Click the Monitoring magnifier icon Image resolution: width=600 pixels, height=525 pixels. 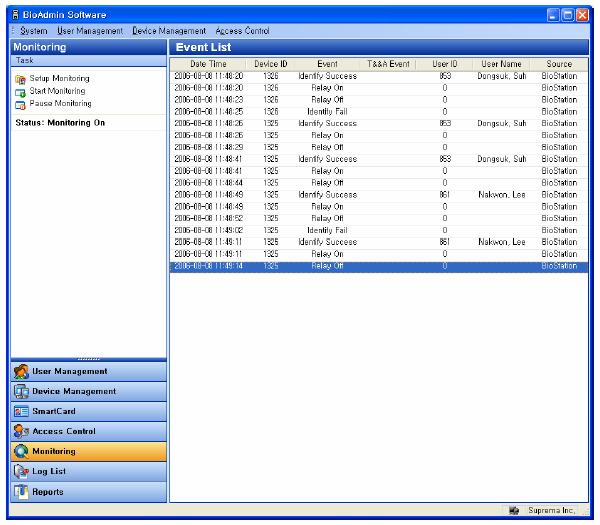point(21,452)
